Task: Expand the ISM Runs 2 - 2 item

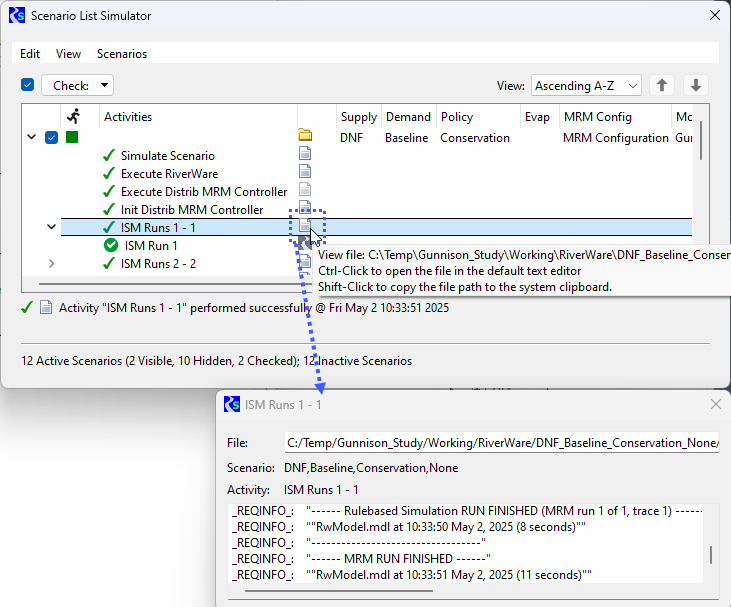Action: tap(51, 264)
